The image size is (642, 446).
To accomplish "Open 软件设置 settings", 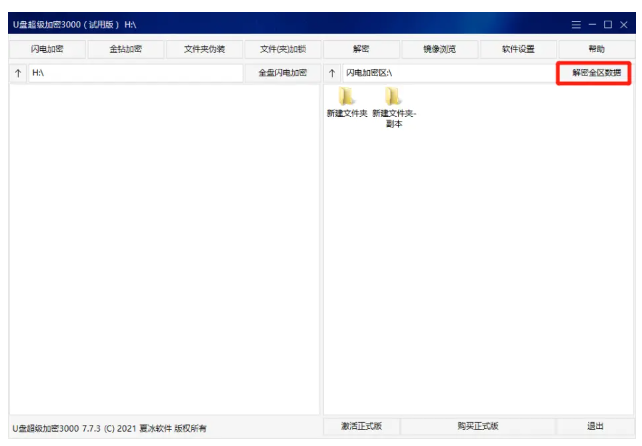I will pyautogui.click(x=518, y=49).
